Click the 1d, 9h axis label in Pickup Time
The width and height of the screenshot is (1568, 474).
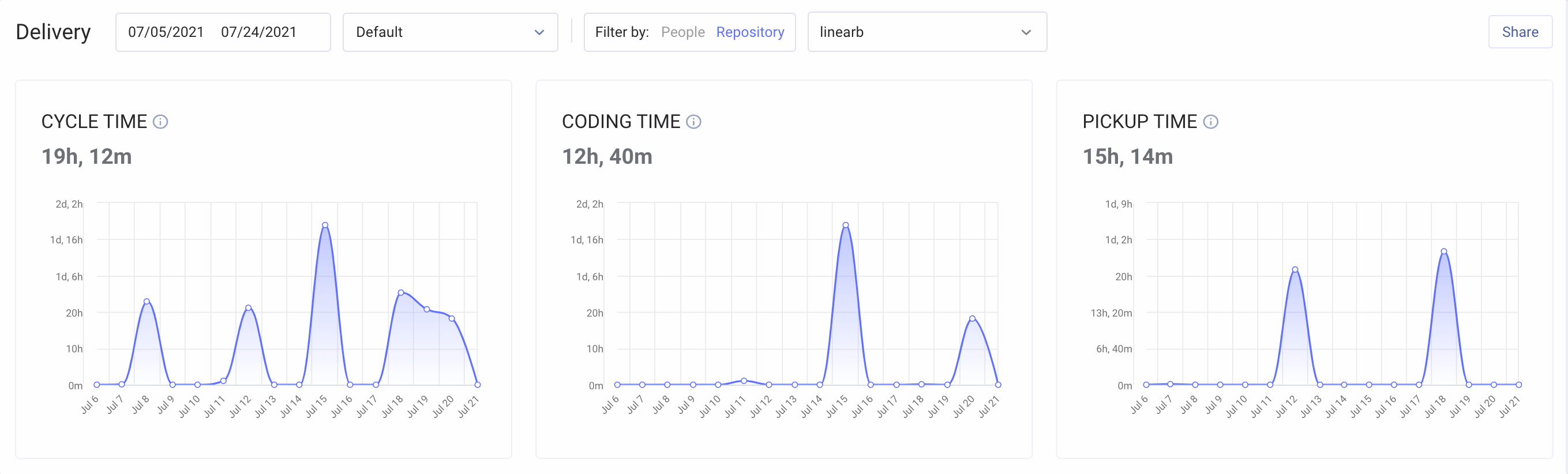click(x=1118, y=204)
